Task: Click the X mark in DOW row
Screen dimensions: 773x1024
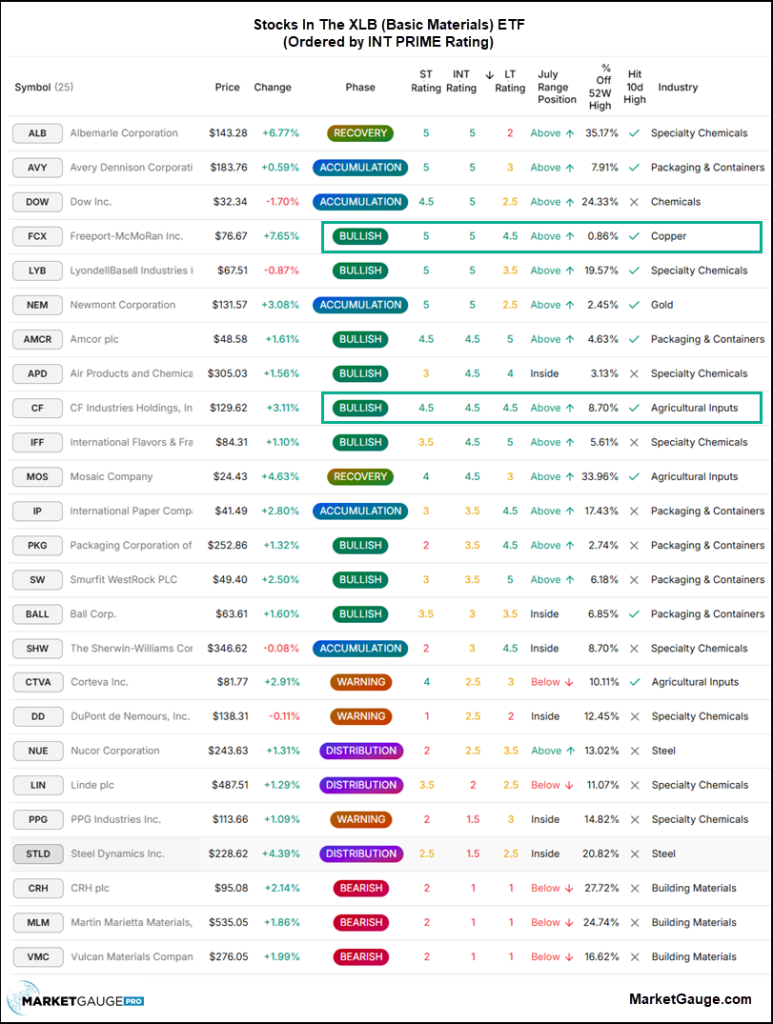Action: pyautogui.click(x=634, y=202)
